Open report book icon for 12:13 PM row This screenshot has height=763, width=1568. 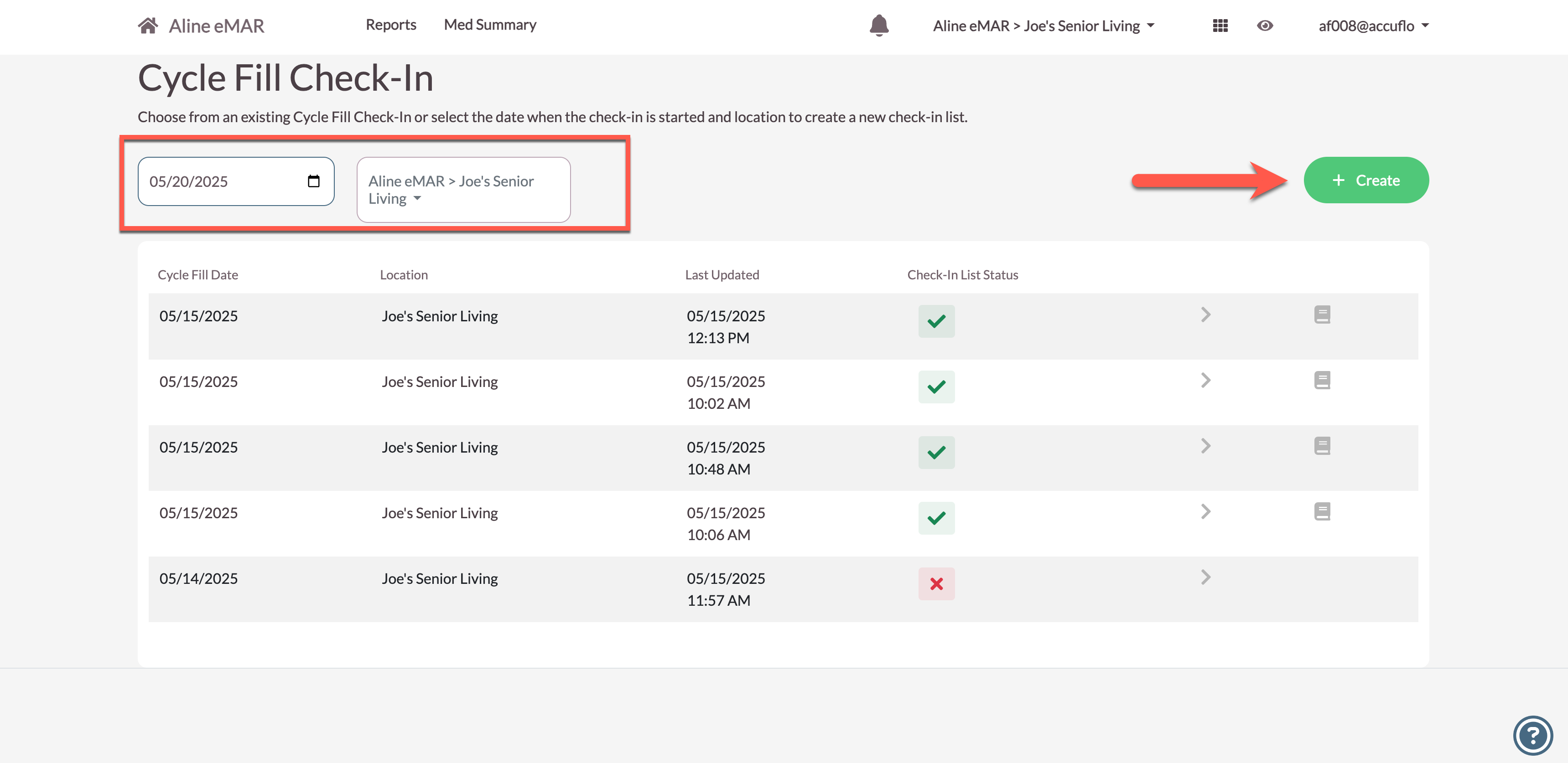click(1321, 314)
